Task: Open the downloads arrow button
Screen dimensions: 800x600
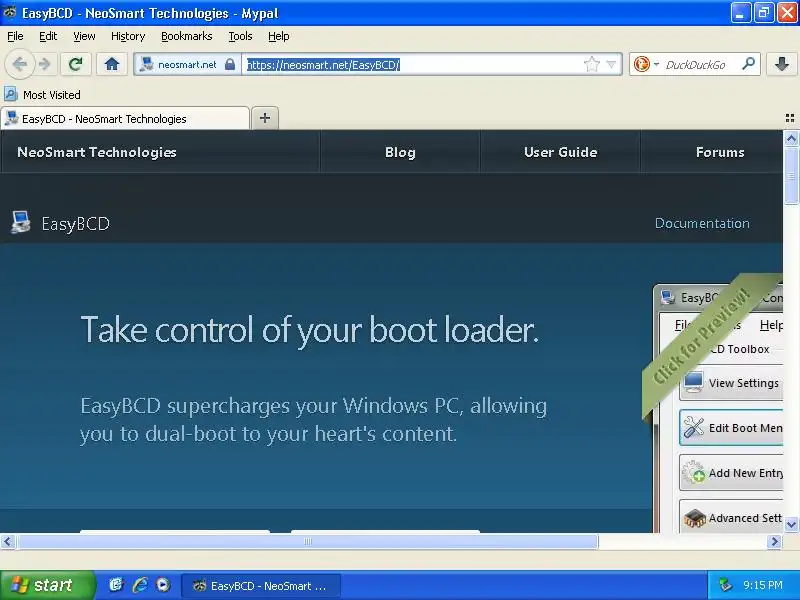Action: coord(782,64)
